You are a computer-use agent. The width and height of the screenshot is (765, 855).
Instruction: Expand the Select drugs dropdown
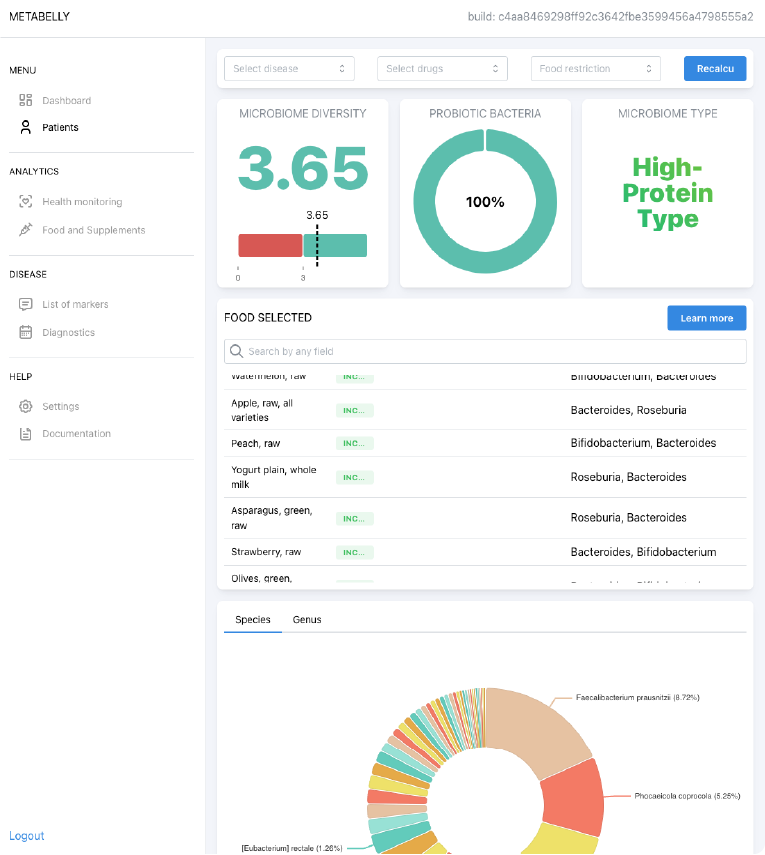(x=441, y=69)
